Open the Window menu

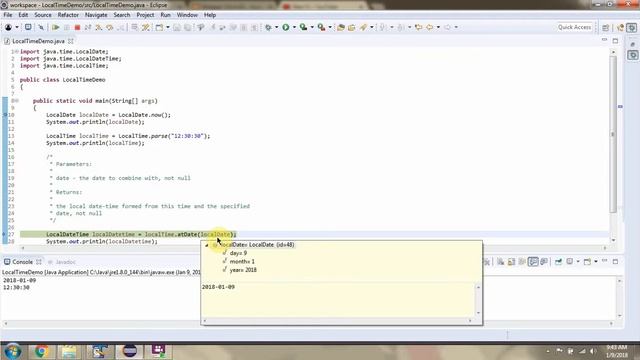pyautogui.click(x=187, y=15)
